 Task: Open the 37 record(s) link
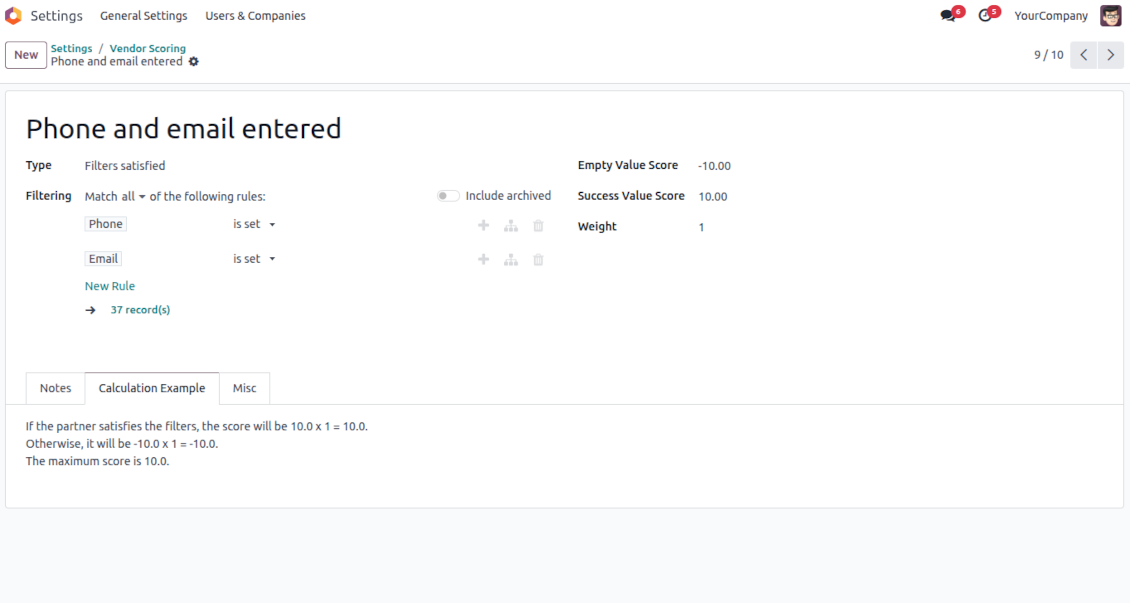pyautogui.click(x=140, y=310)
